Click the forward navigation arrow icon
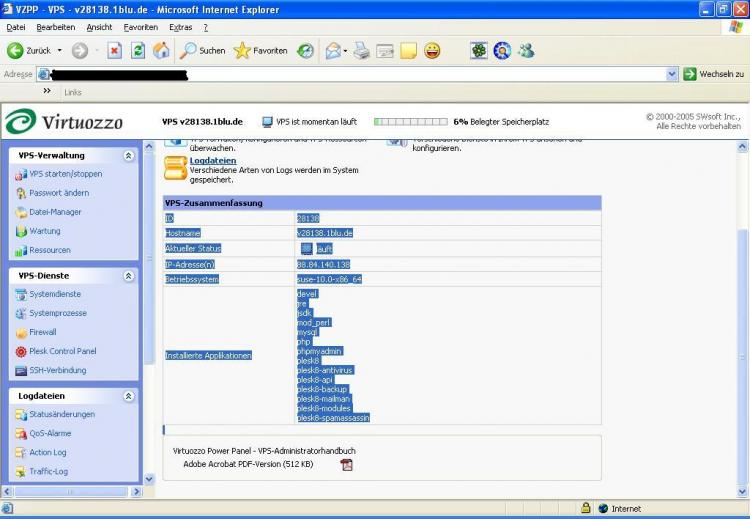This screenshot has width=750, height=519. 80,50
